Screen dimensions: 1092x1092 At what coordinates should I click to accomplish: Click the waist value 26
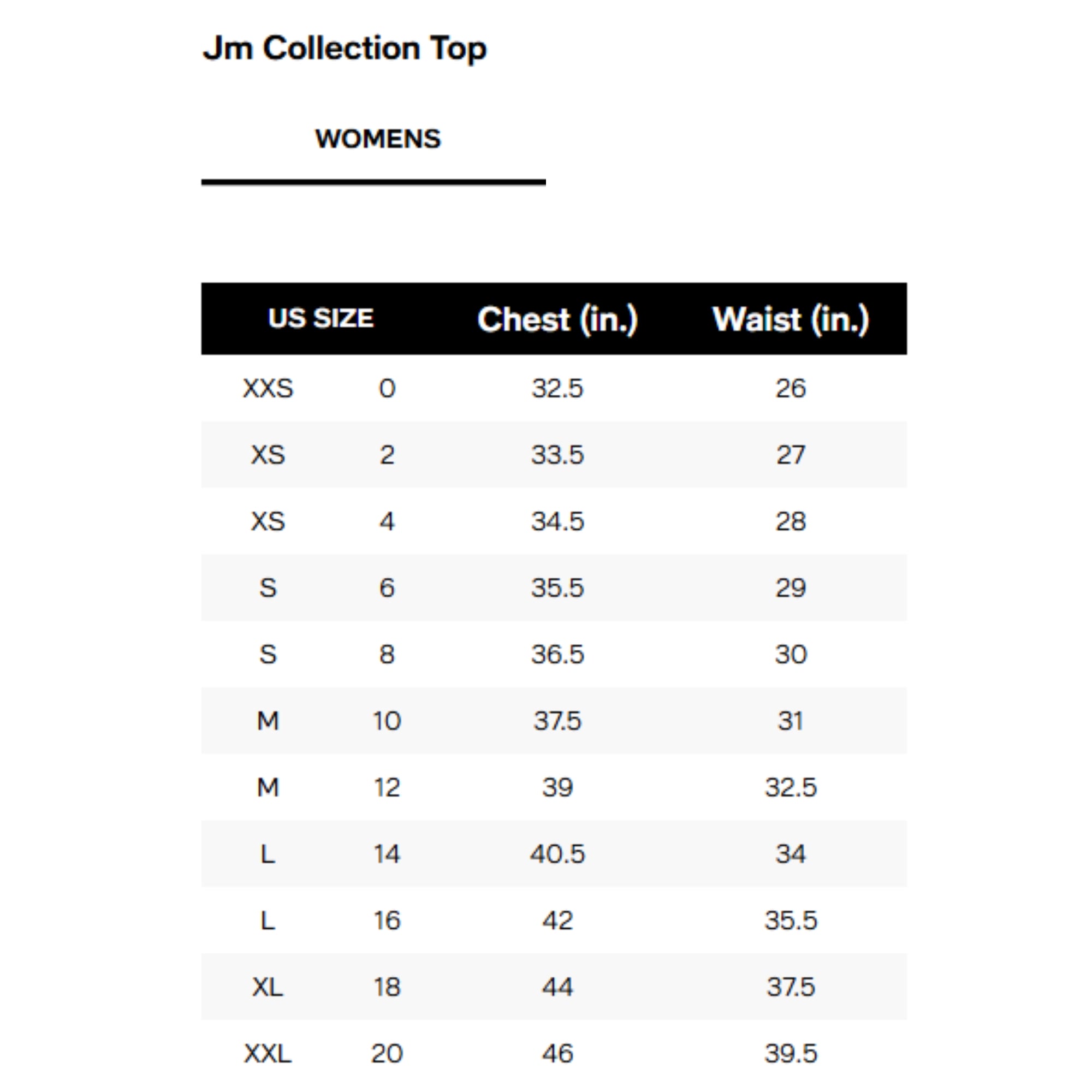click(x=790, y=389)
